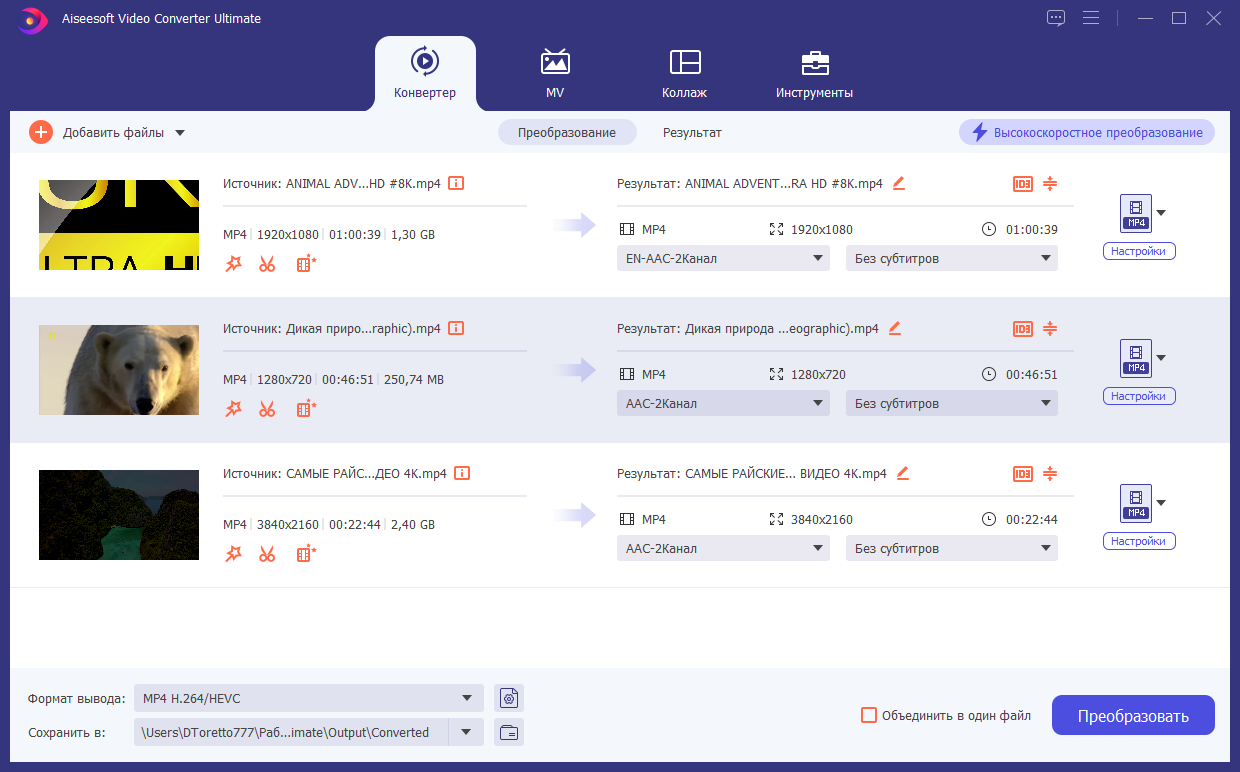The image size is (1240, 772).
Task: Open the Без субтитров dropdown for the 4K video
Action: [951, 548]
